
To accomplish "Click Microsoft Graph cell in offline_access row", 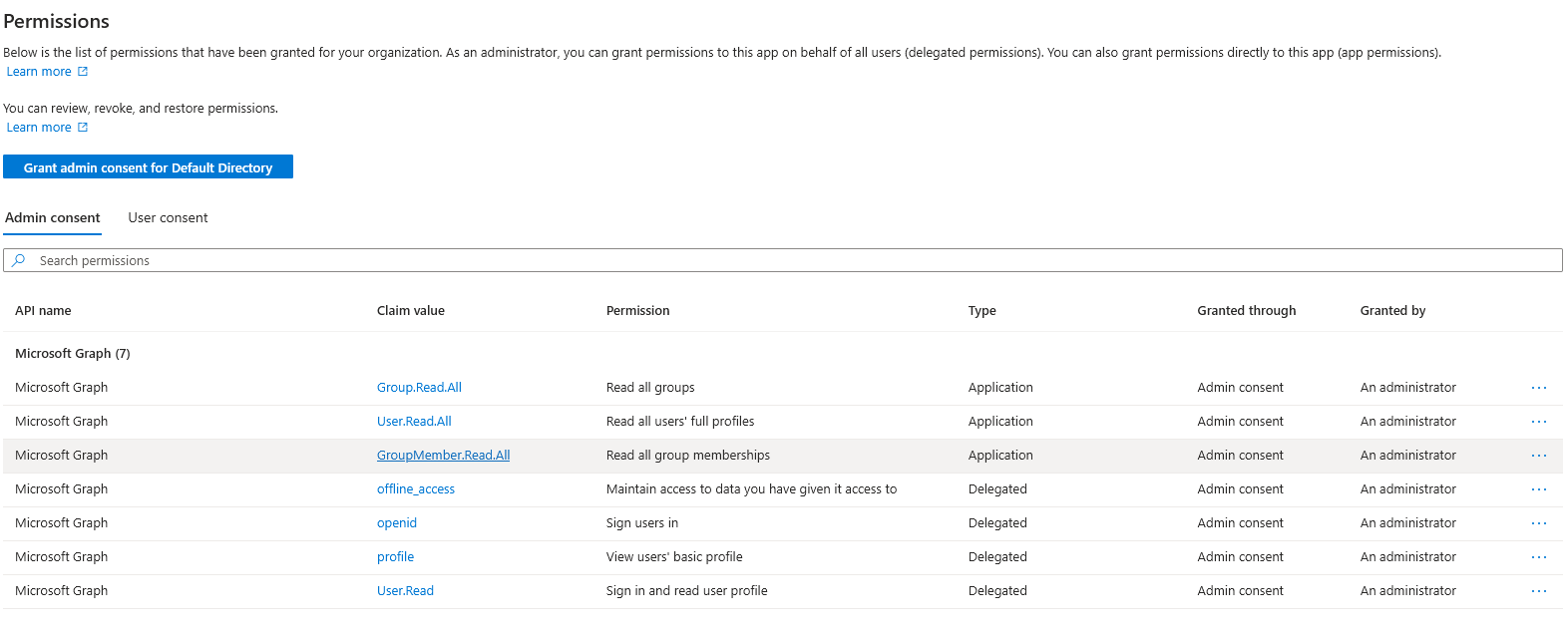I will pos(62,489).
